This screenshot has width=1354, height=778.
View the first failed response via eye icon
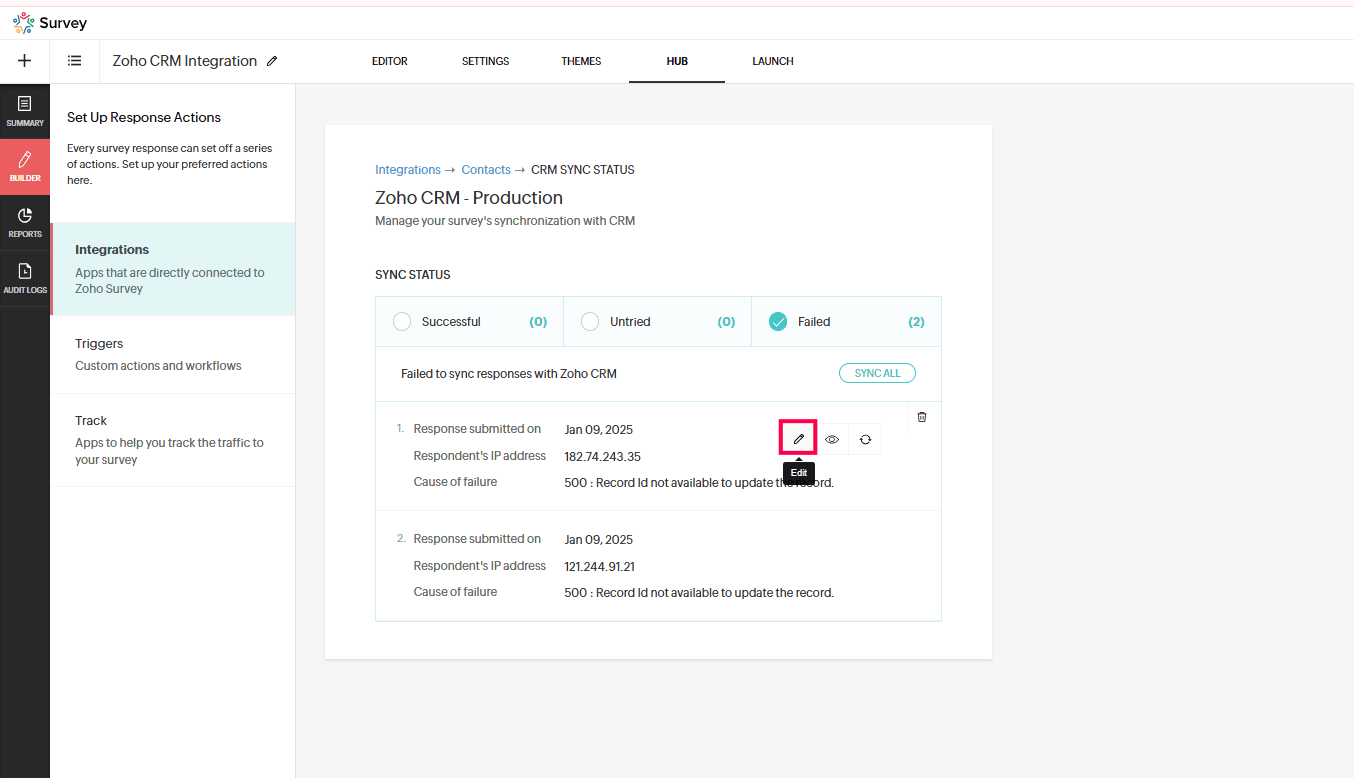832,439
